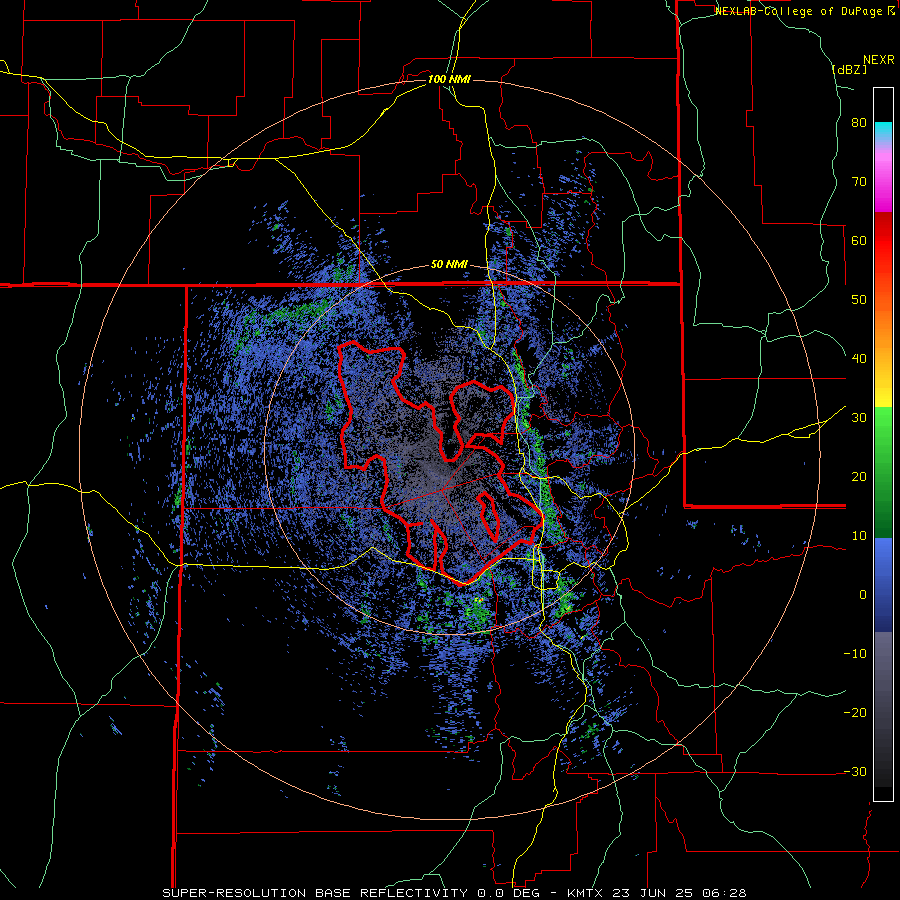The height and width of the screenshot is (900, 900).
Task: Click the 50 value on the dBZ scale
Action: 859,300
